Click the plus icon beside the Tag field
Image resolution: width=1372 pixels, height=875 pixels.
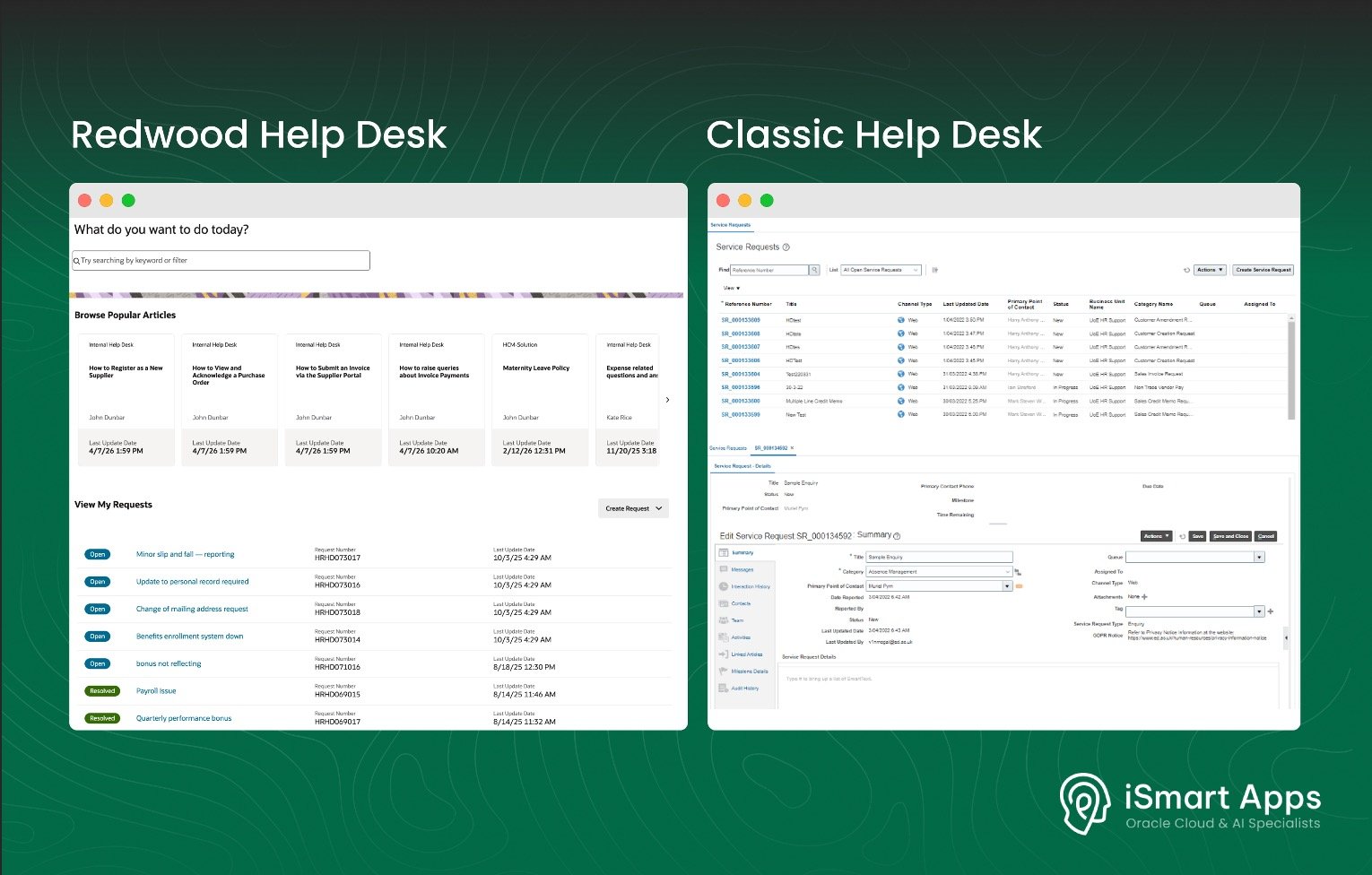coord(1271,611)
